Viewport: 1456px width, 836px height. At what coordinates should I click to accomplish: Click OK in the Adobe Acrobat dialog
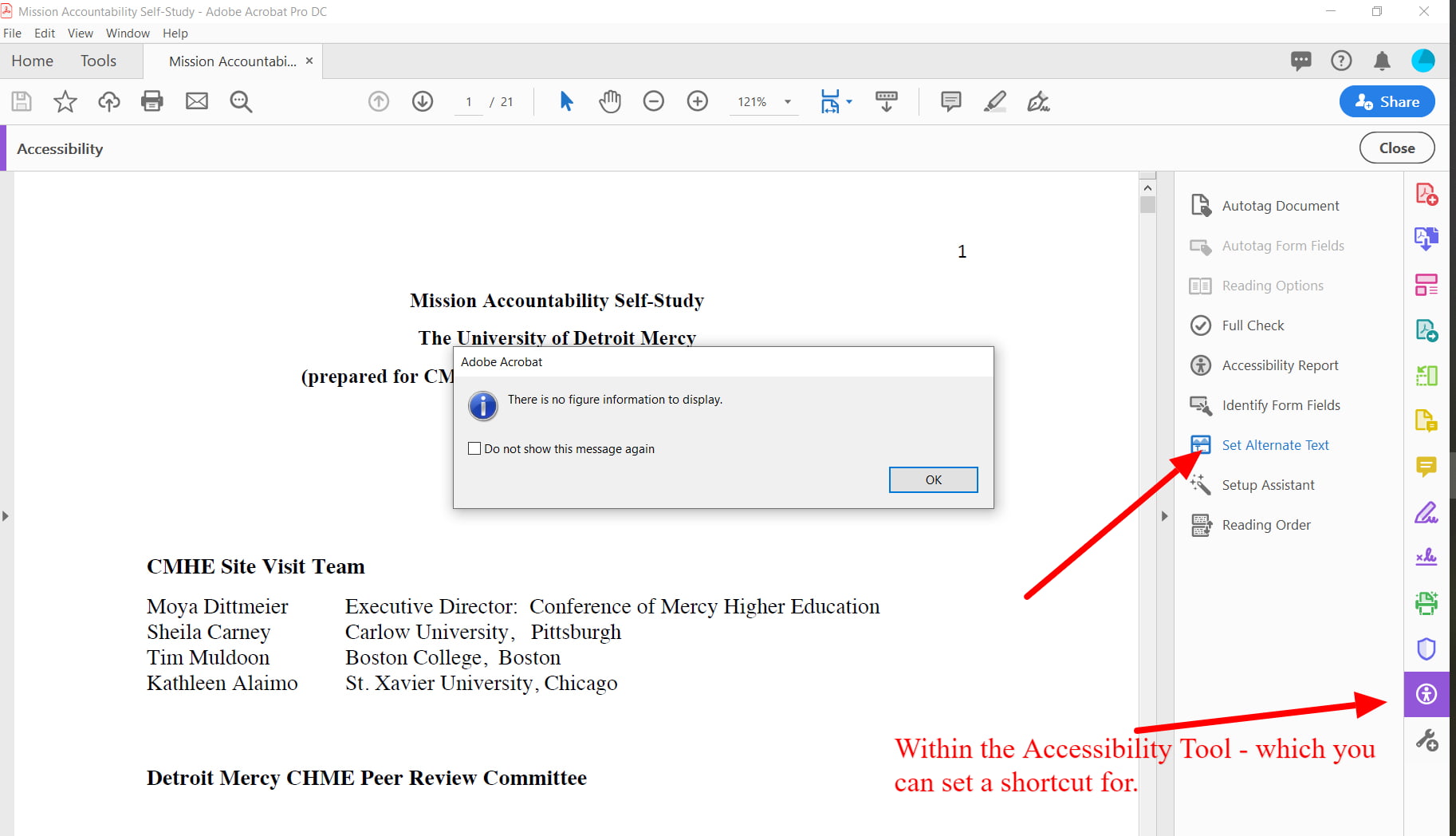coord(934,479)
